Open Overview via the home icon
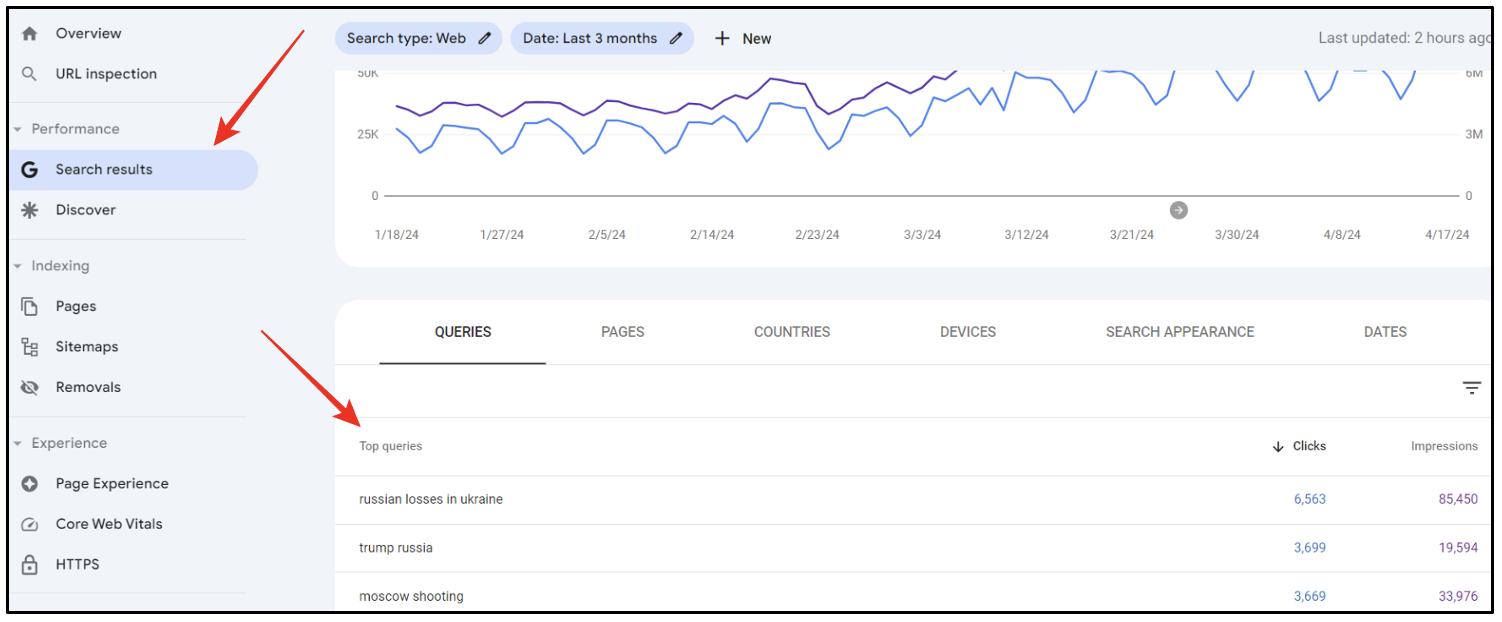Image resolution: width=1502 pixels, height=622 pixels. 29,33
